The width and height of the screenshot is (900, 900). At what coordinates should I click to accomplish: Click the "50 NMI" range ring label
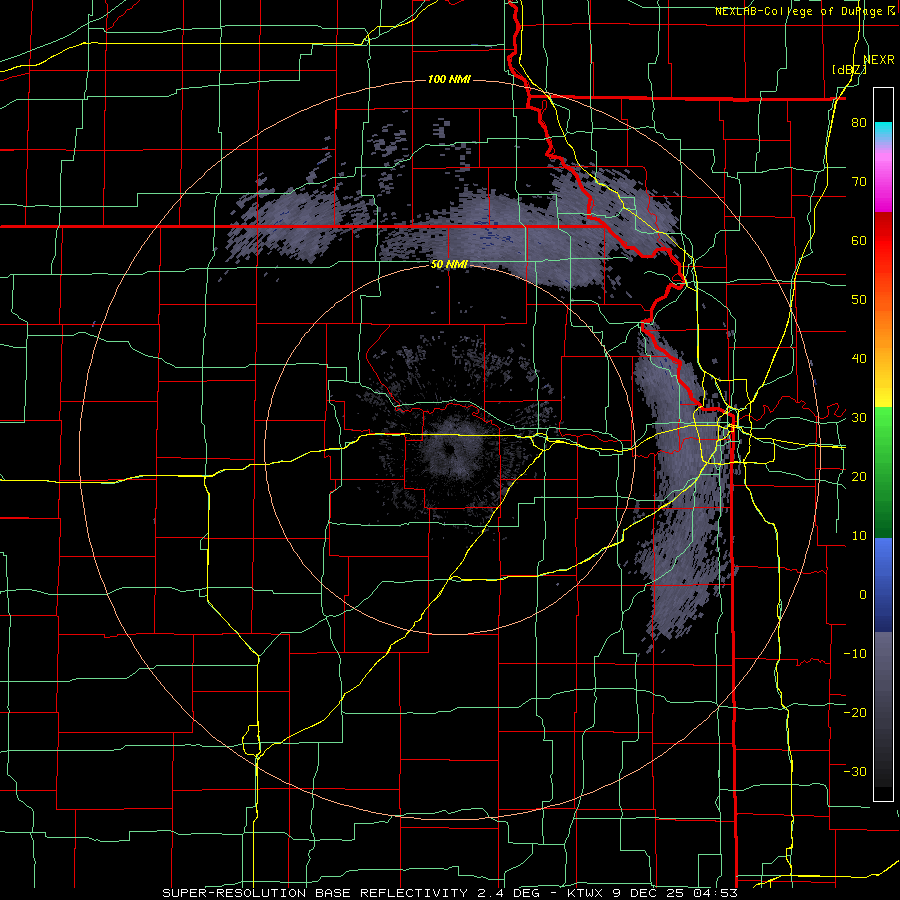pyautogui.click(x=449, y=264)
